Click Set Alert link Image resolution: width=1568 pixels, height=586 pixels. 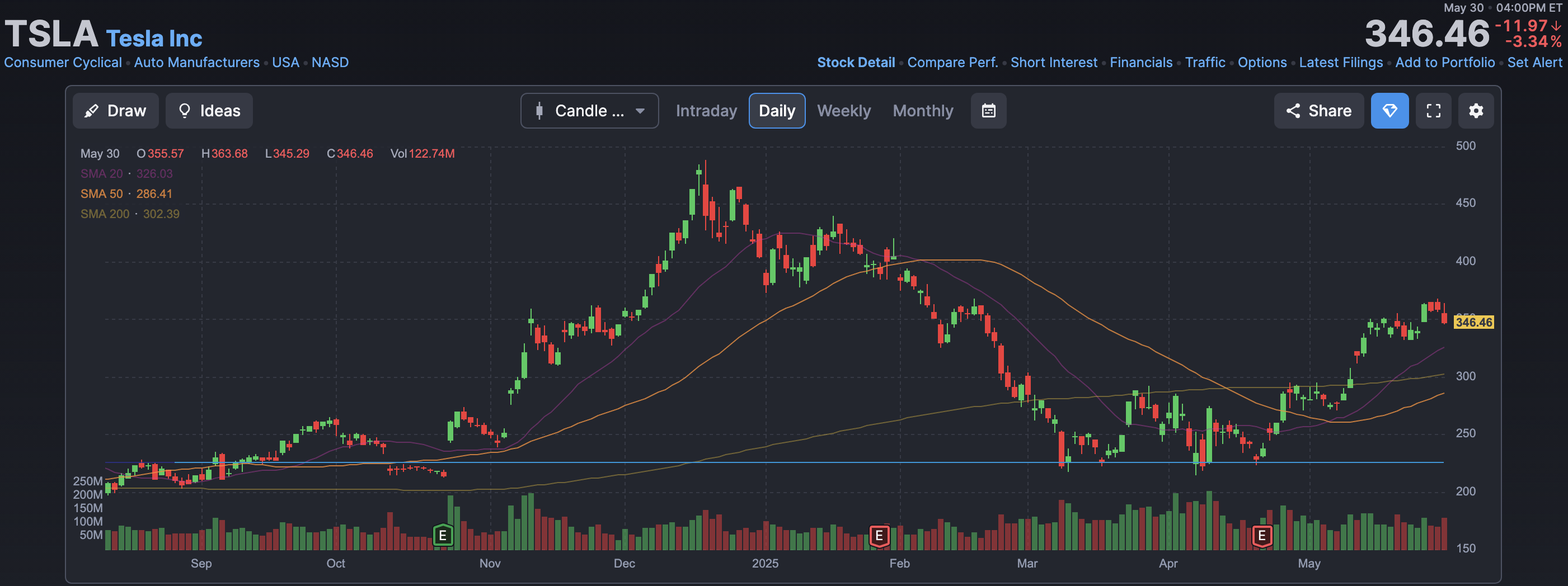1534,63
